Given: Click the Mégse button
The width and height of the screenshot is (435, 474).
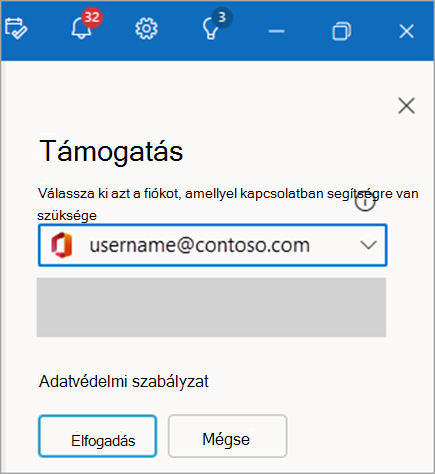Looking at the screenshot, I should click(x=227, y=436).
